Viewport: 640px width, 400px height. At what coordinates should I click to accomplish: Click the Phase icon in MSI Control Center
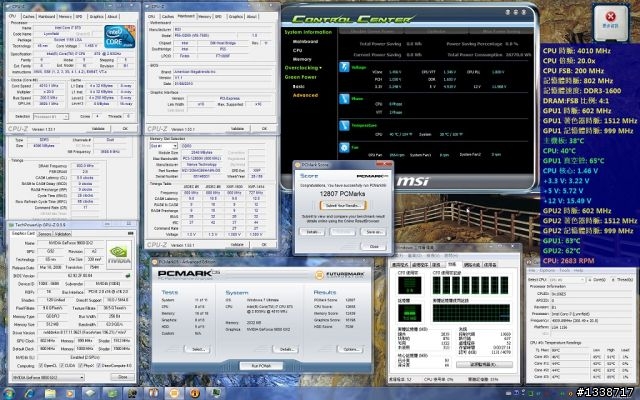[344, 98]
